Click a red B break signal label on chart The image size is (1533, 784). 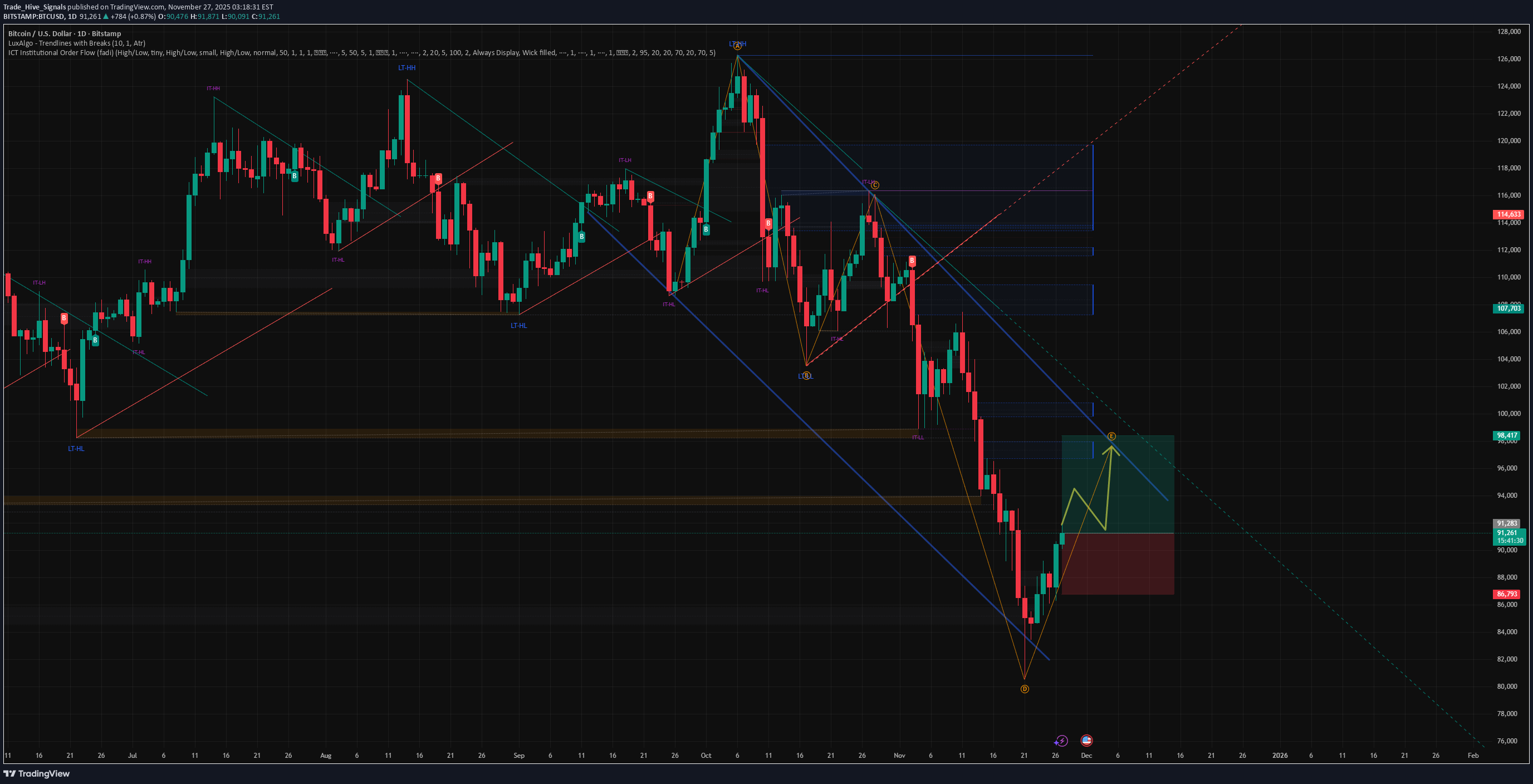coord(439,178)
